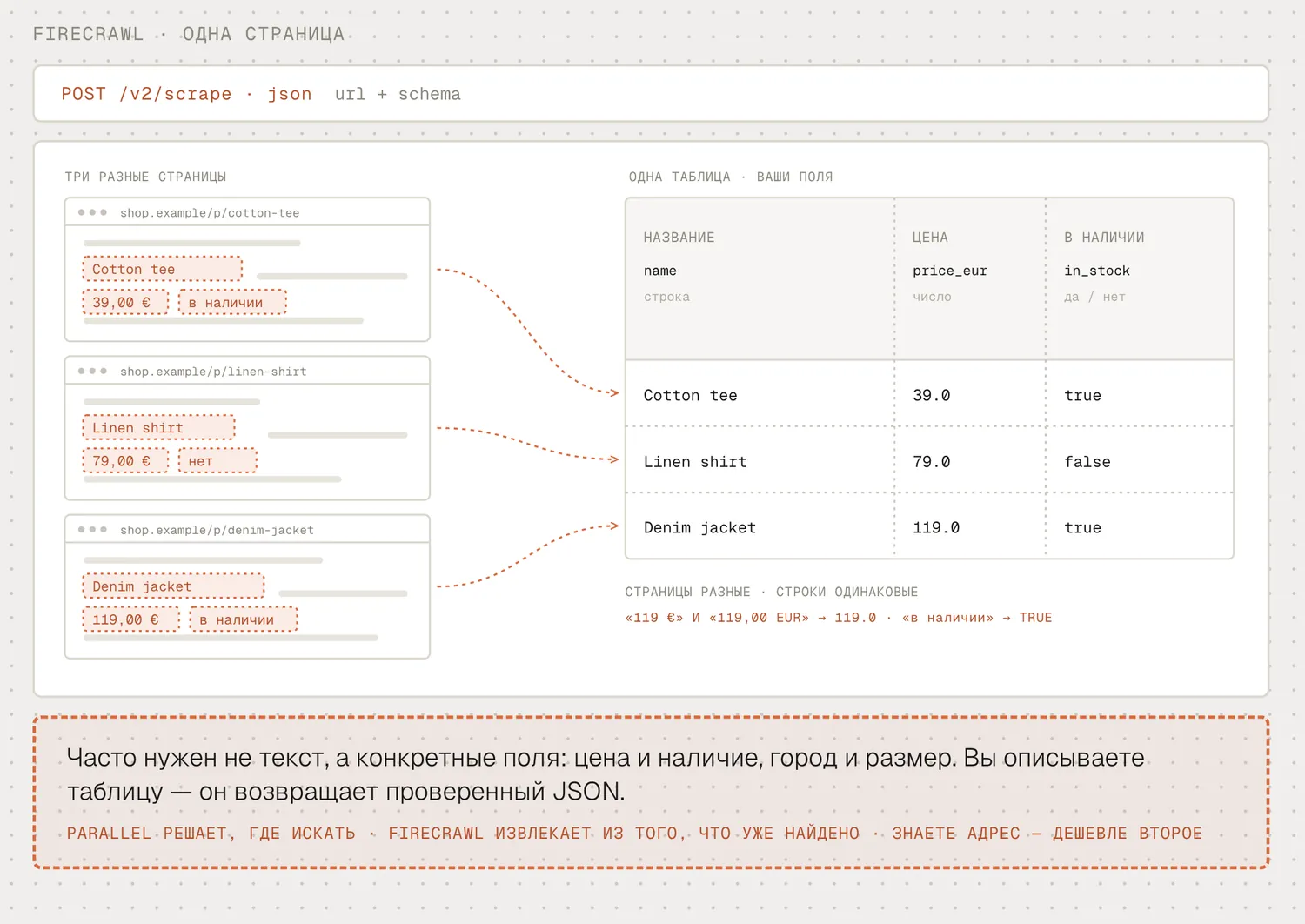Click the highlighted 119,00 € price field
The image size is (1305, 924).
click(x=130, y=619)
